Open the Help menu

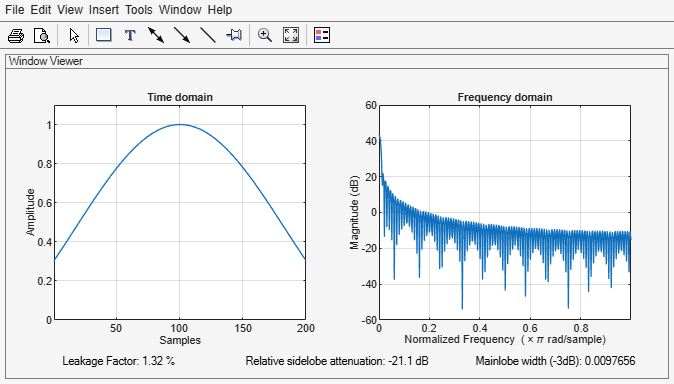(x=220, y=9)
